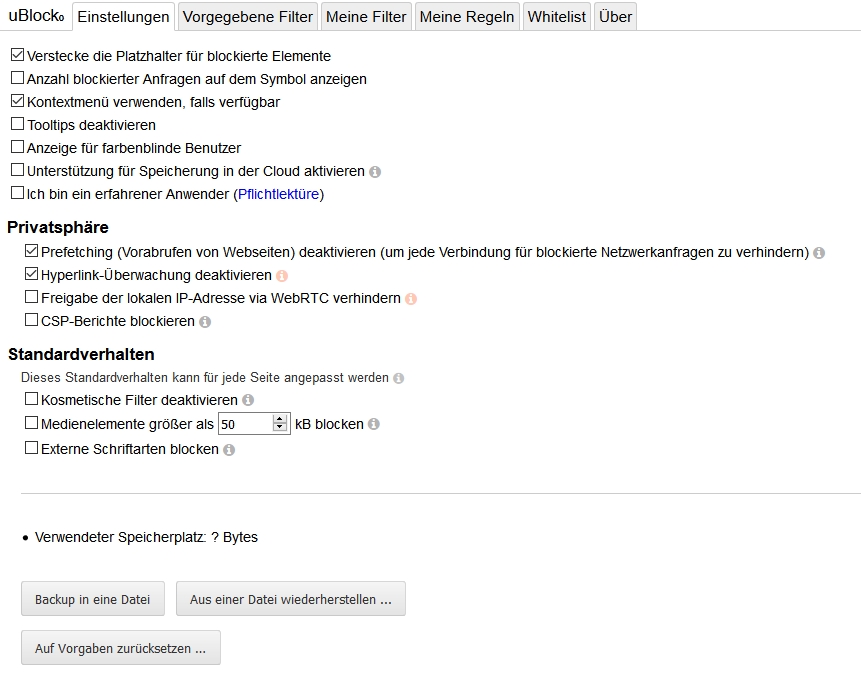Enable Tooltips deaktivieren checkbox
Screen dimensions: 861x698
(17, 125)
